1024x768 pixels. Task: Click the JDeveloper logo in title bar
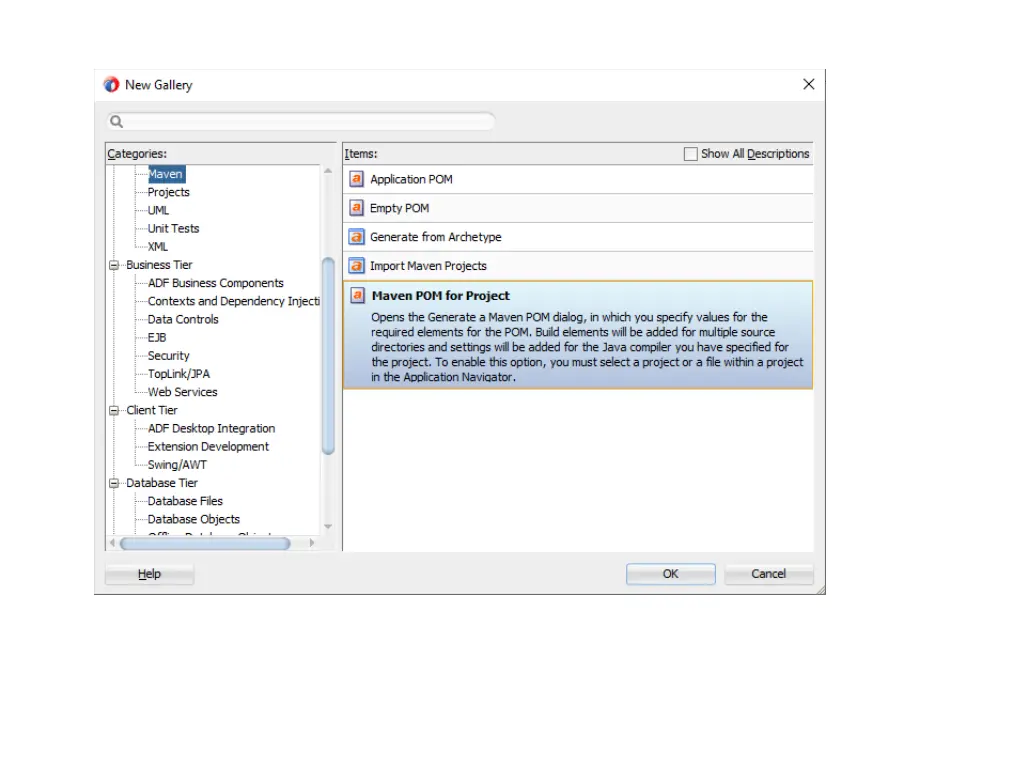[x=111, y=85]
